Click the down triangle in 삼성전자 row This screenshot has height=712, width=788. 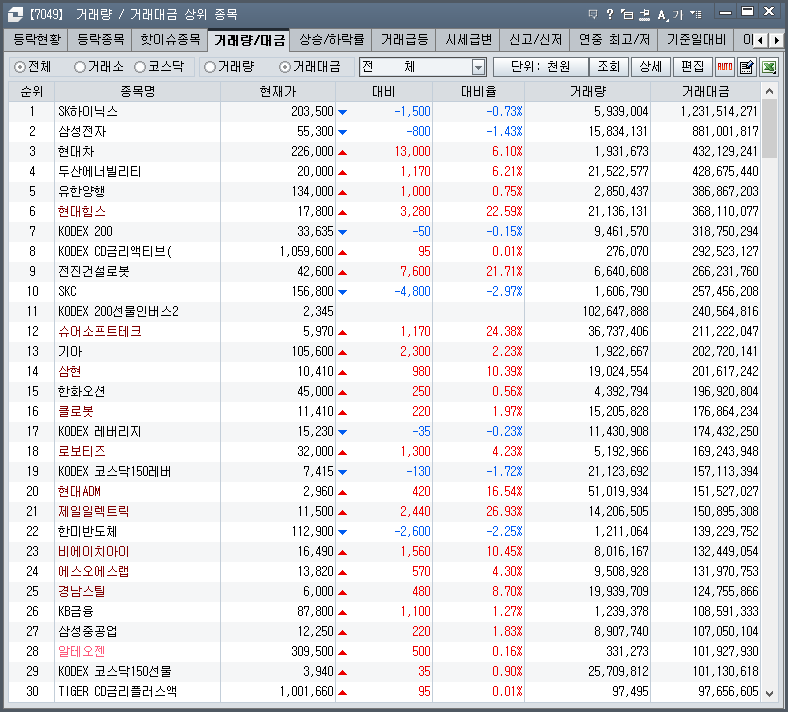pos(342,132)
